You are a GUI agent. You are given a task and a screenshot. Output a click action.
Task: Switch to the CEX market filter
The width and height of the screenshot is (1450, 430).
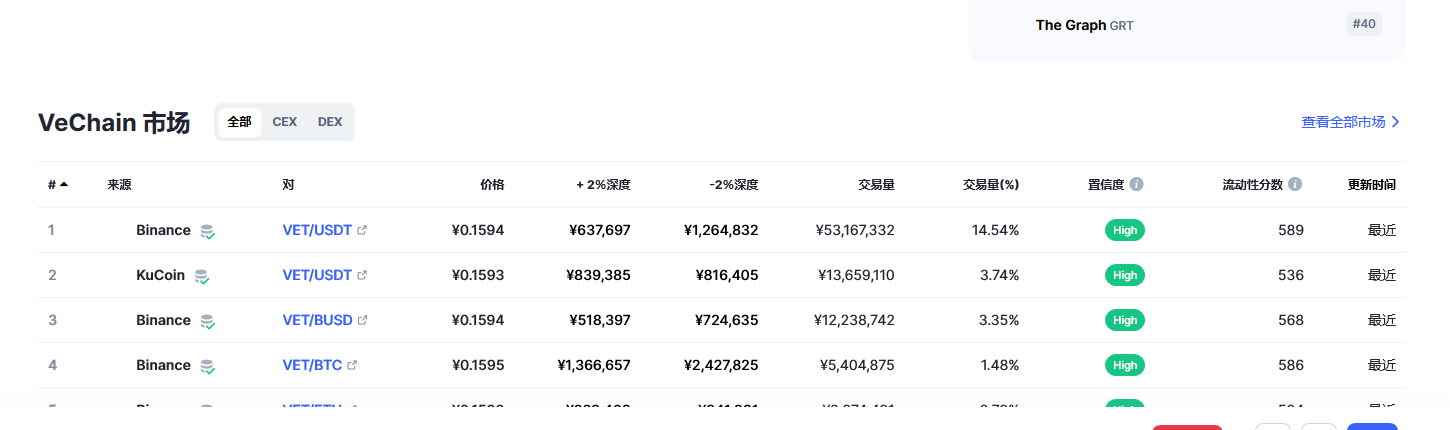pyautogui.click(x=285, y=122)
